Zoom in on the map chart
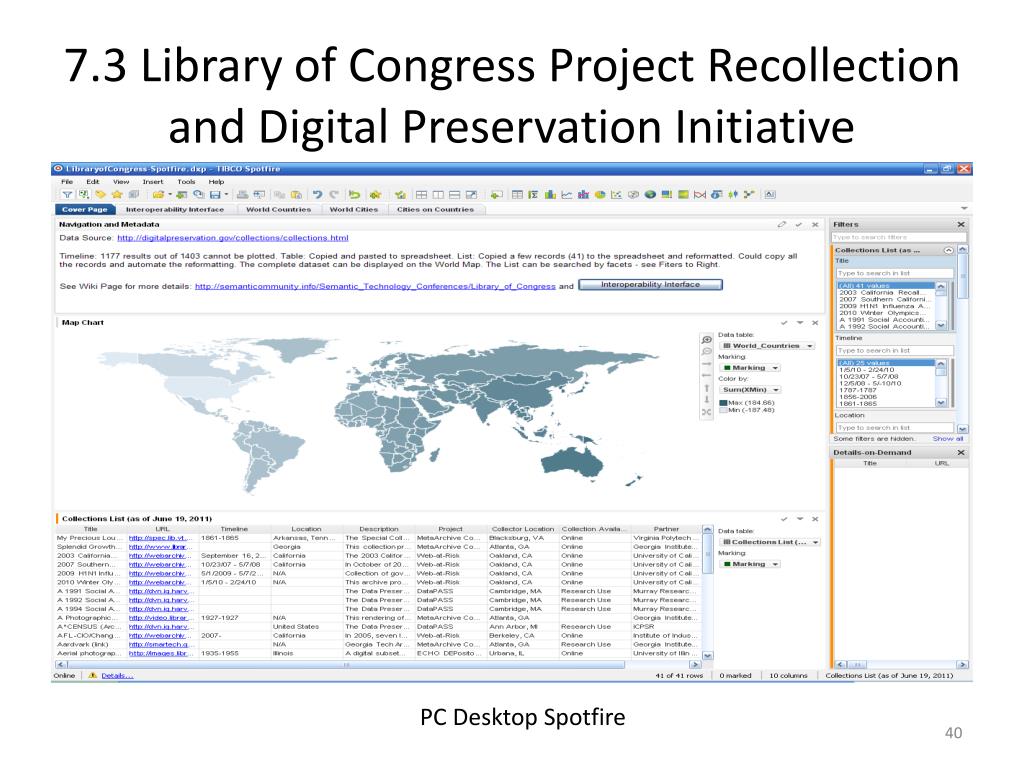The image size is (1024, 768). point(706,340)
